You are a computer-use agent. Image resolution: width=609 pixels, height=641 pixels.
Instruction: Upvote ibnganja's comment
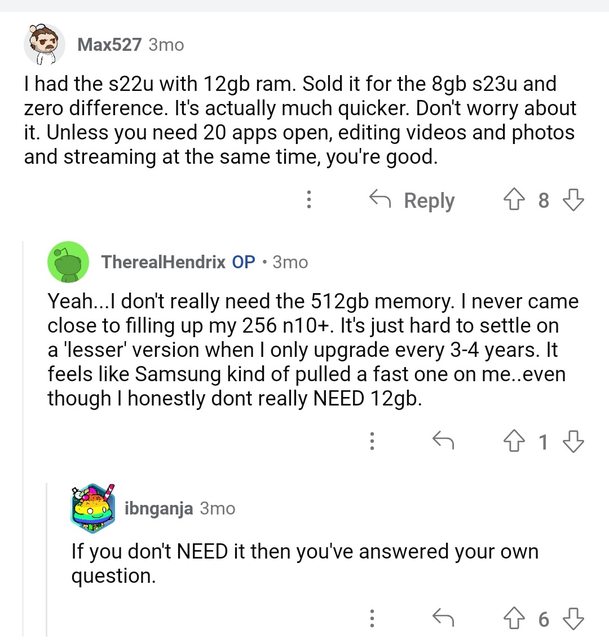pos(513,617)
